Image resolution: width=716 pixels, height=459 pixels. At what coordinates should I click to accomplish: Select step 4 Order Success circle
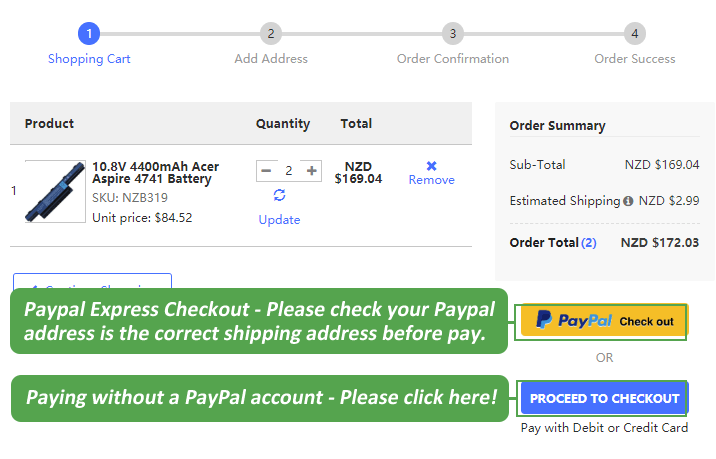pos(635,34)
